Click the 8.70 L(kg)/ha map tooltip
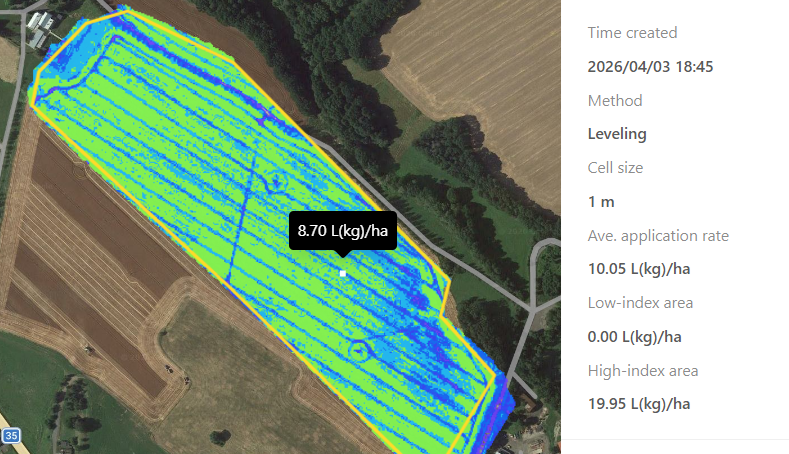Screen dimensions: 789x454 point(342,232)
